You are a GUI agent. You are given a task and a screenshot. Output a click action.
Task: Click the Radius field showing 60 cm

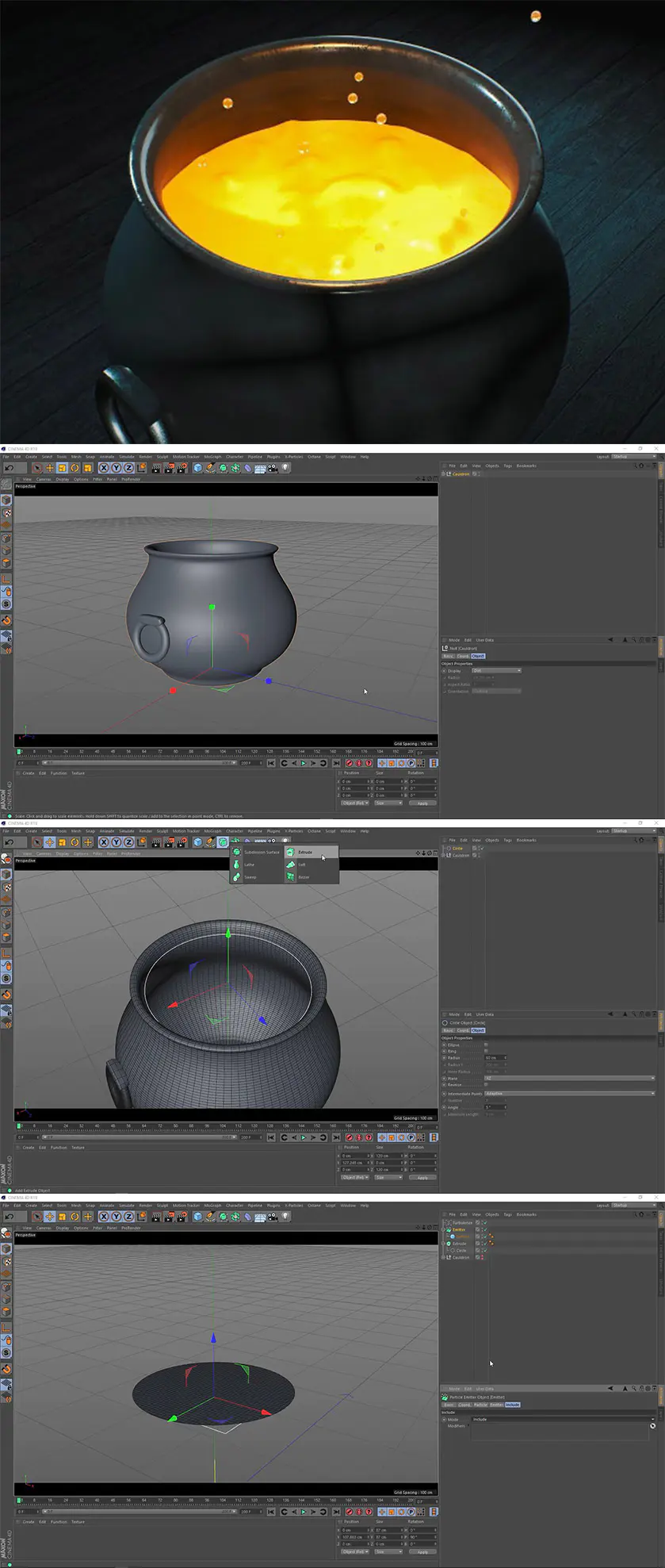[x=495, y=1057]
